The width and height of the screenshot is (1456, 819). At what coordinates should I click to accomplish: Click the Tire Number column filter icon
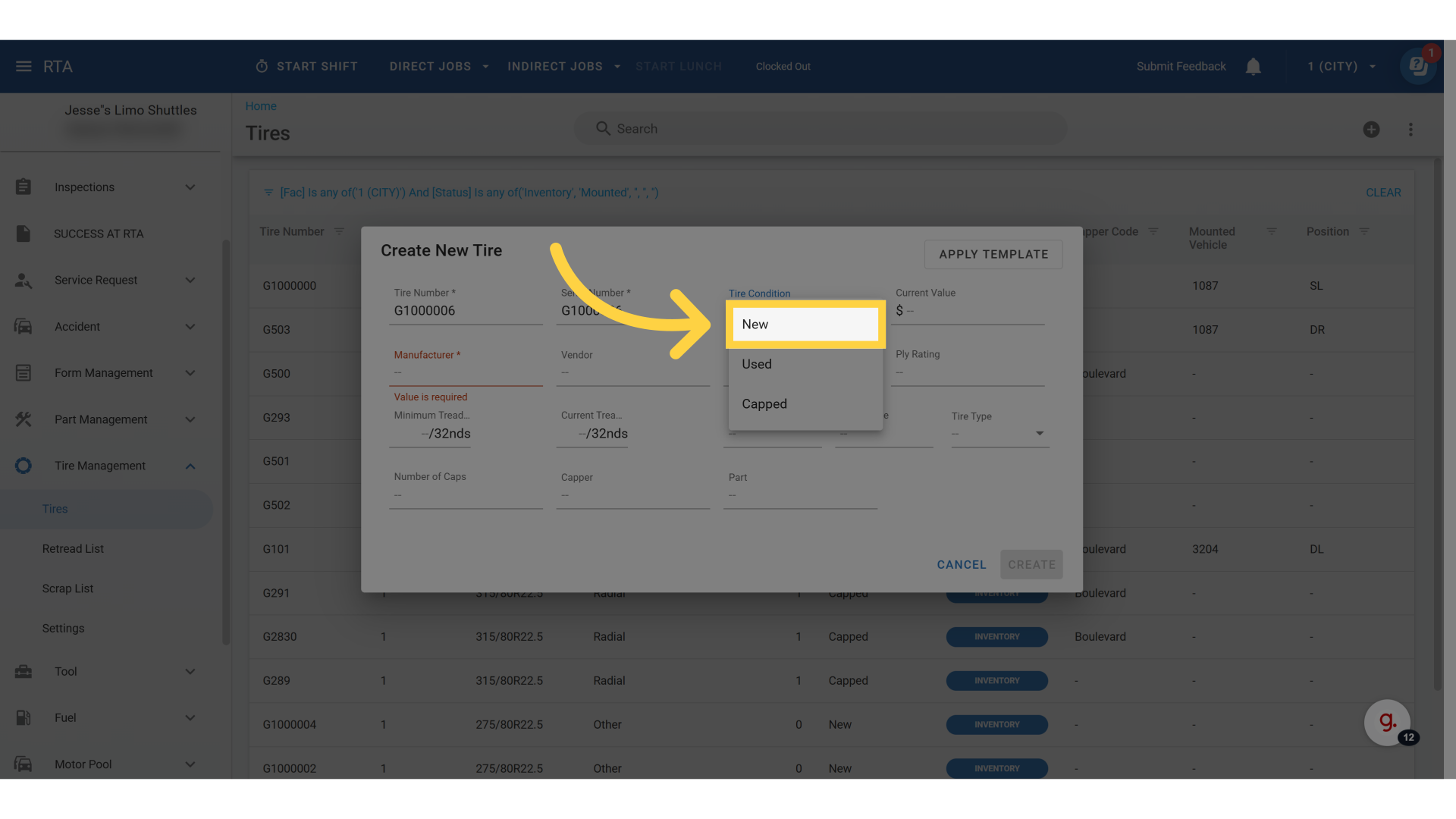coord(339,231)
